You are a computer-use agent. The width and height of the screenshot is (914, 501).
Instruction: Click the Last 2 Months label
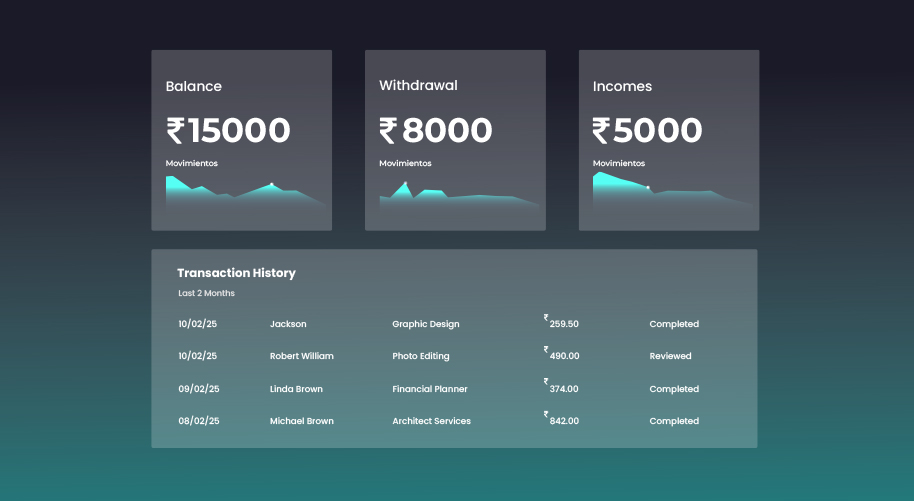tap(206, 294)
